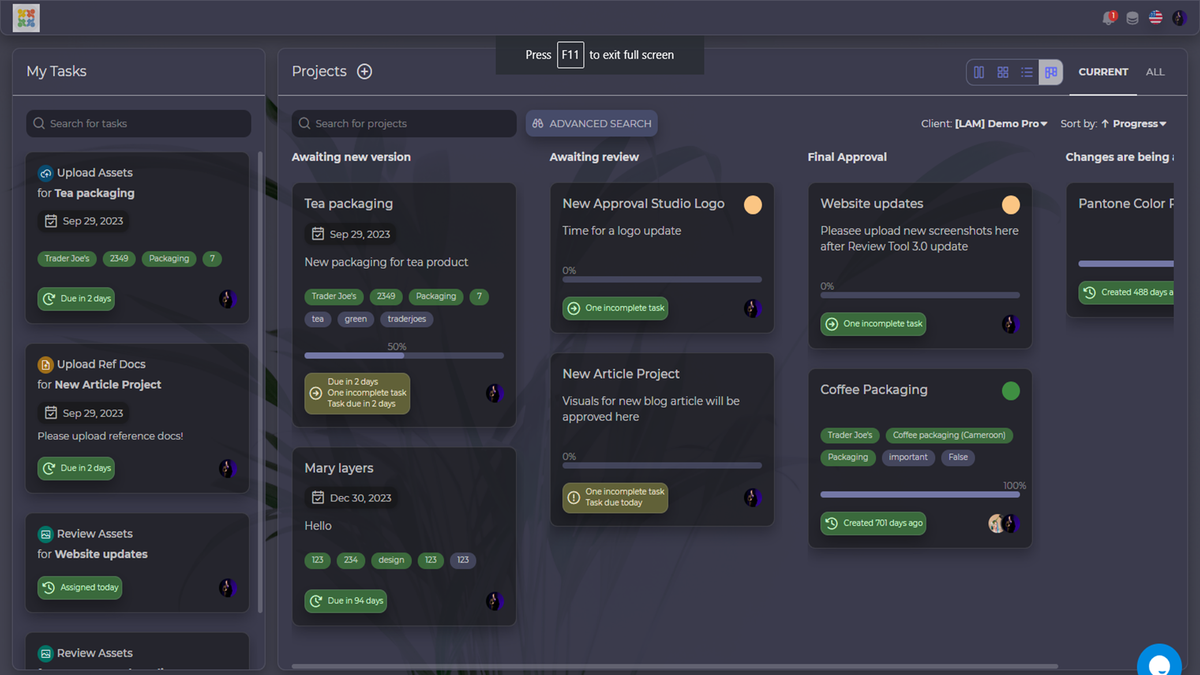Select the columns view icon

[x=978, y=72]
